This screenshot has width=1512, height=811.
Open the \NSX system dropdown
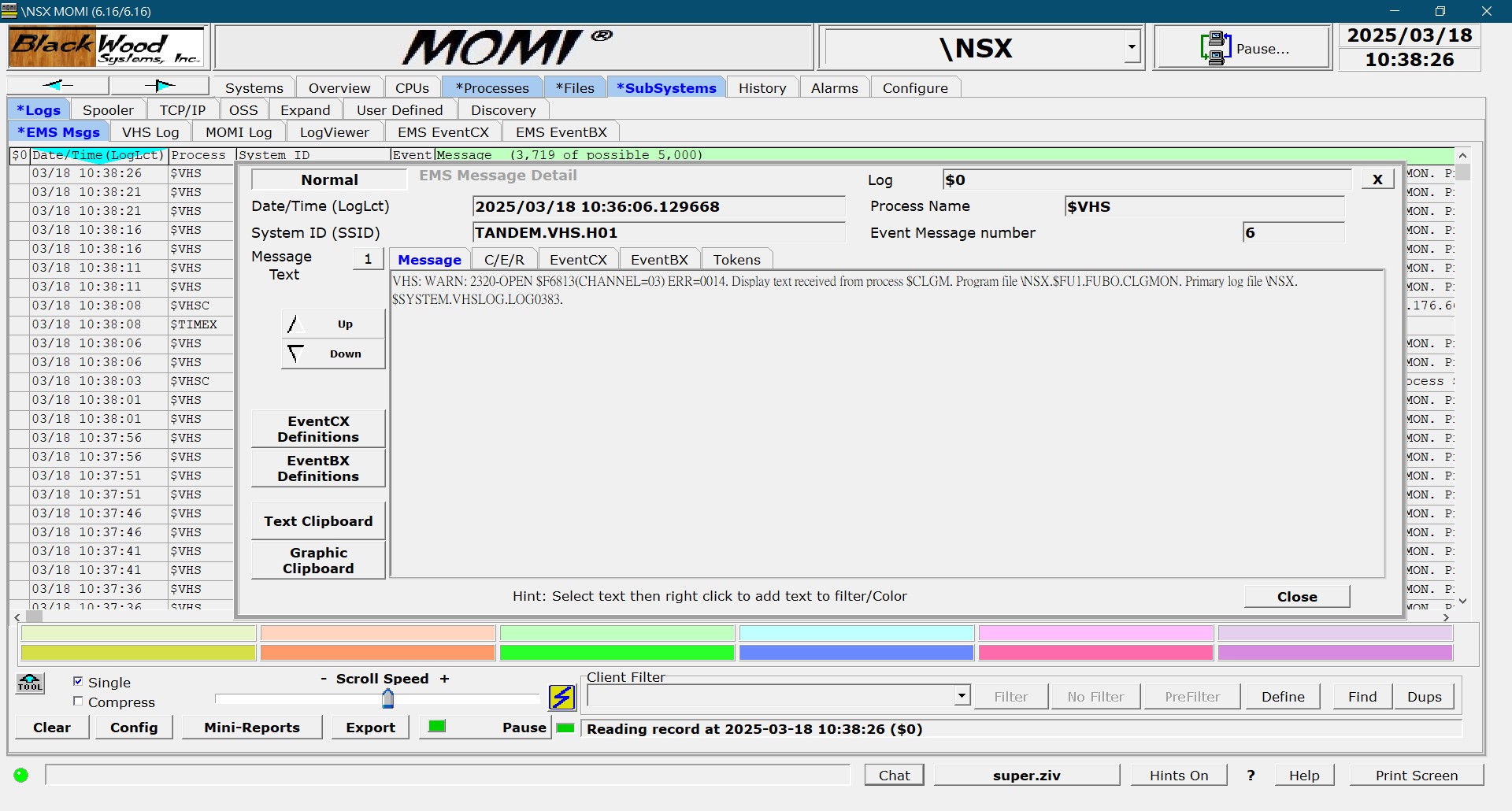(1132, 47)
